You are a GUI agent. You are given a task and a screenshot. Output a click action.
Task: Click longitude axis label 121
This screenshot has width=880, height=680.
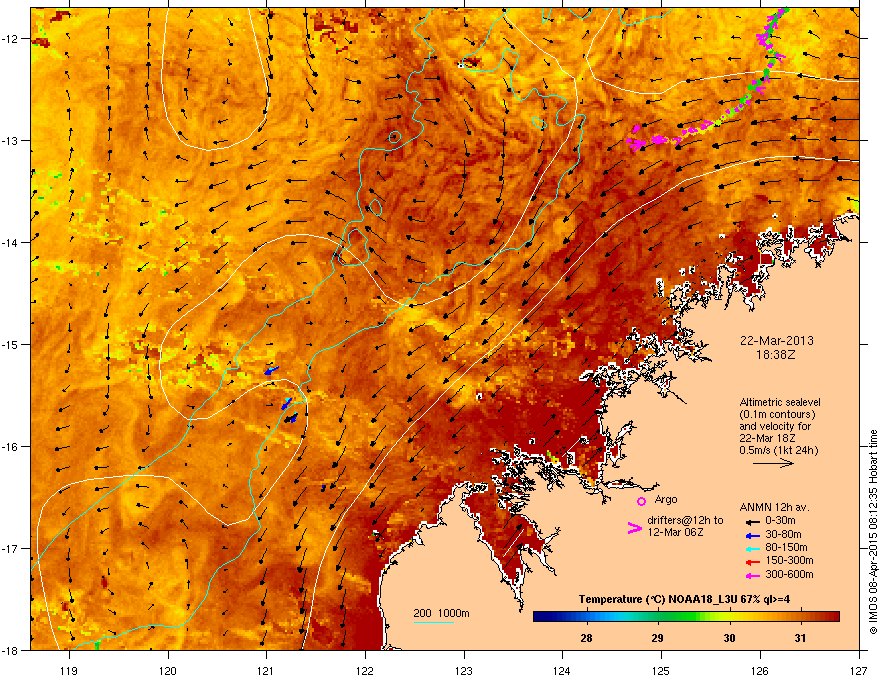click(x=266, y=671)
